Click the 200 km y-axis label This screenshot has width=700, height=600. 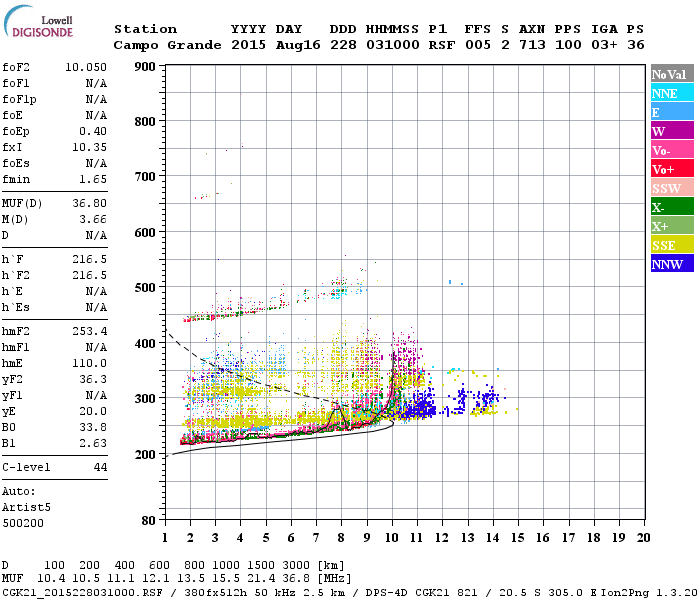[x=145, y=454]
